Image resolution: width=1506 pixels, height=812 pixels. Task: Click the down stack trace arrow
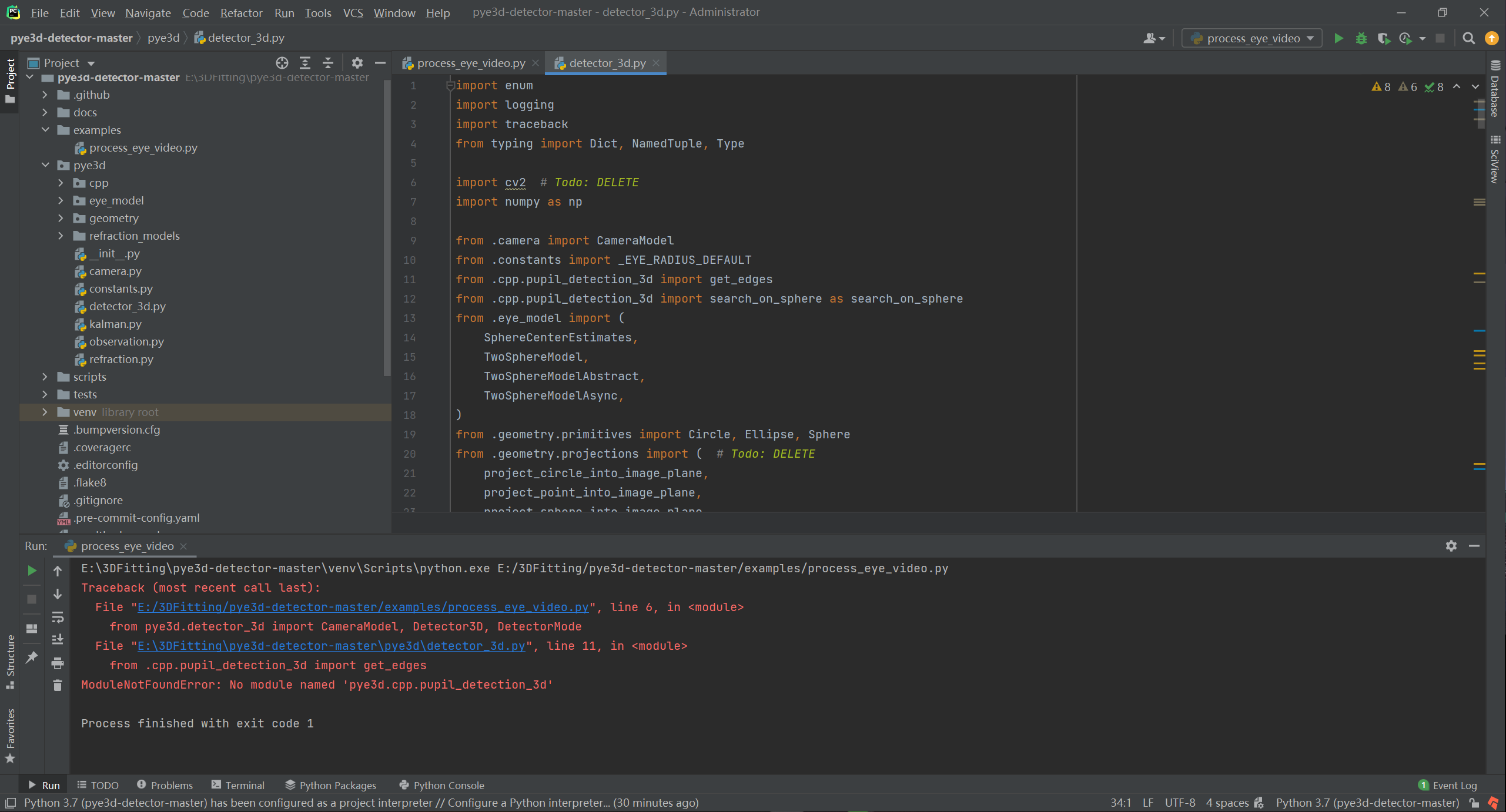point(58,594)
